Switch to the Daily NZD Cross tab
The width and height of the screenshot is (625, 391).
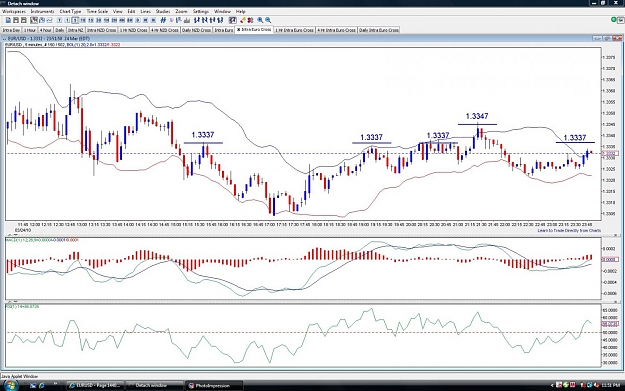click(x=197, y=30)
